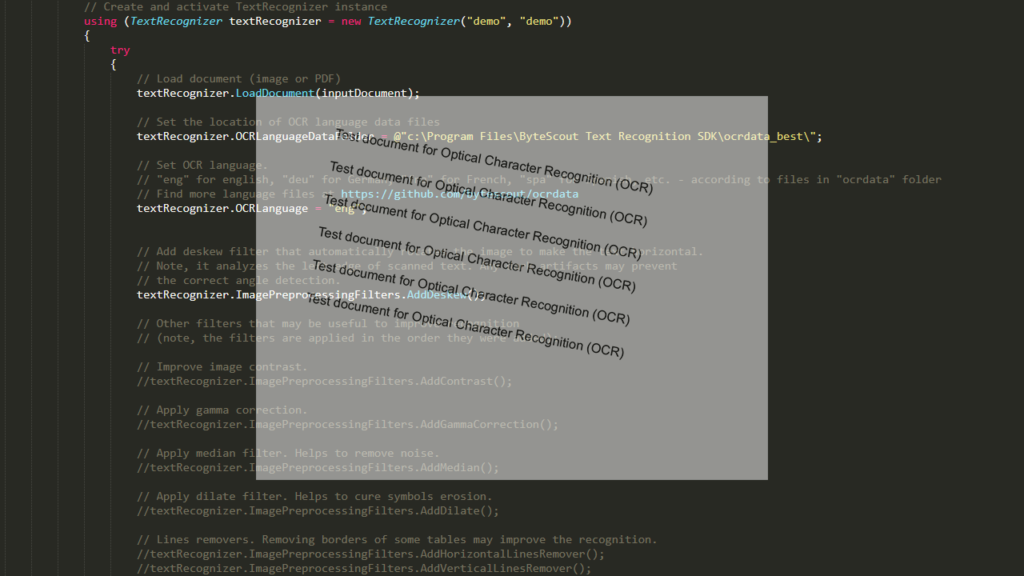Click the LoadDocument method call
The width and height of the screenshot is (1024, 576).
(273, 92)
